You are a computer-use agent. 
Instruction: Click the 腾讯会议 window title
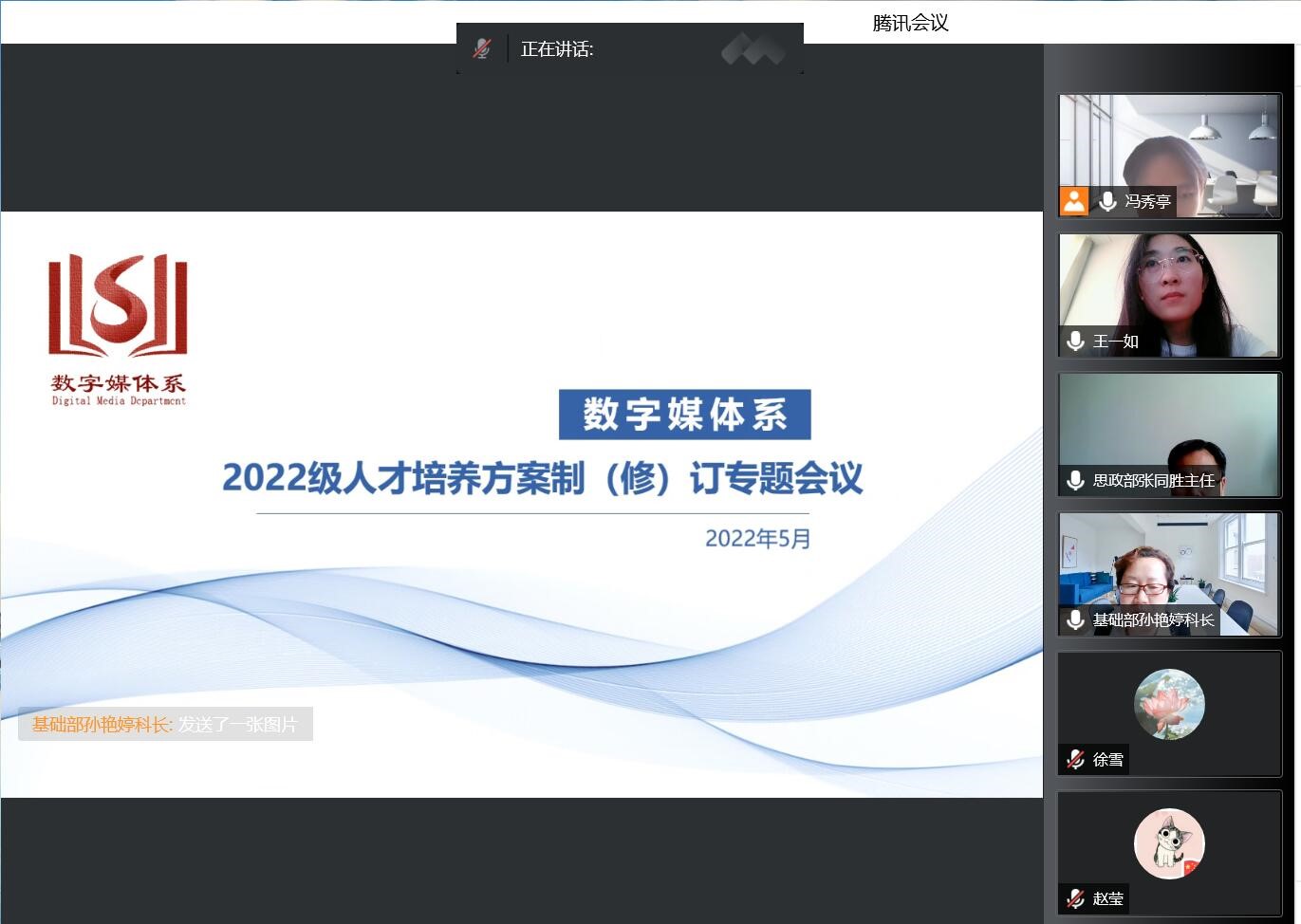tap(910, 23)
